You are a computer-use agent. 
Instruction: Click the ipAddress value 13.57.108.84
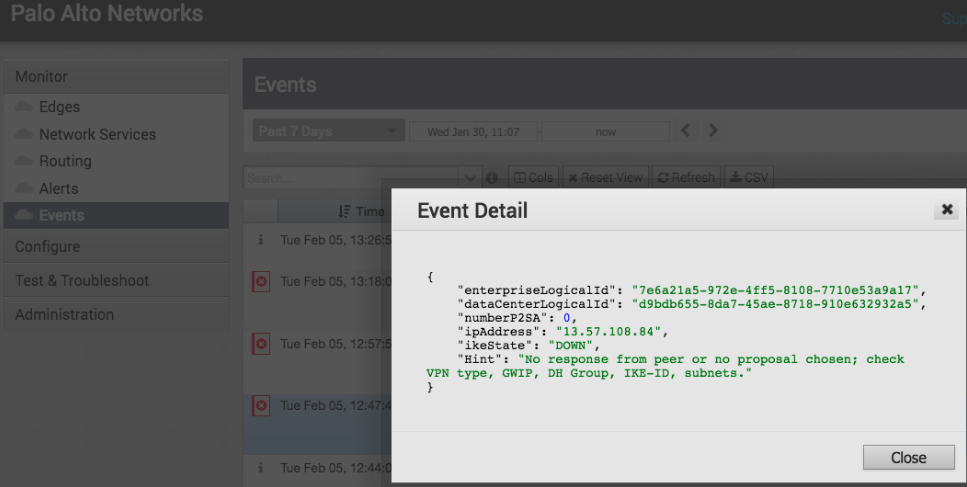point(609,332)
